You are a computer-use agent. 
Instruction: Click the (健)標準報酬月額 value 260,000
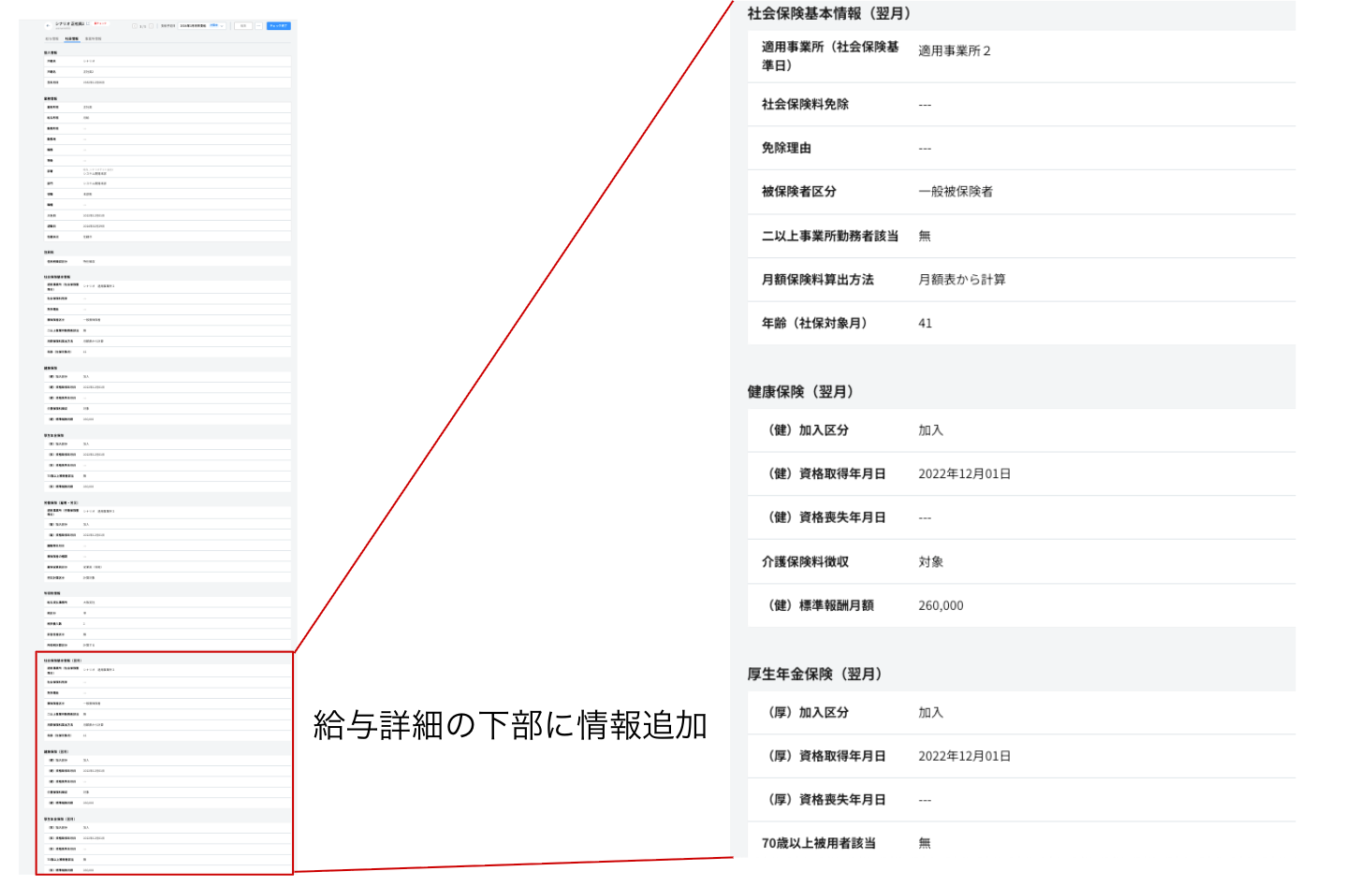click(941, 606)
